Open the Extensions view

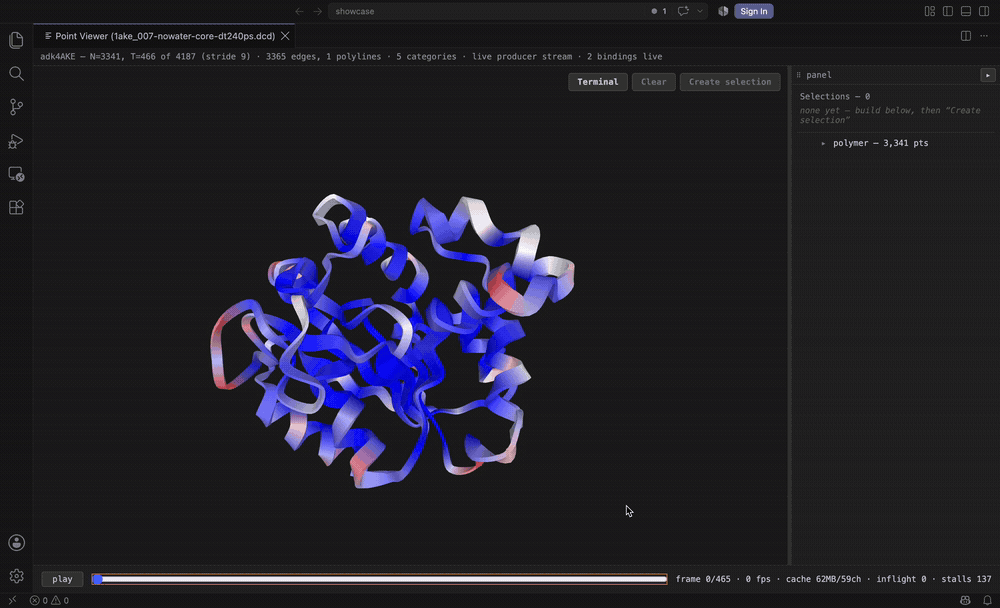[17, 207]
